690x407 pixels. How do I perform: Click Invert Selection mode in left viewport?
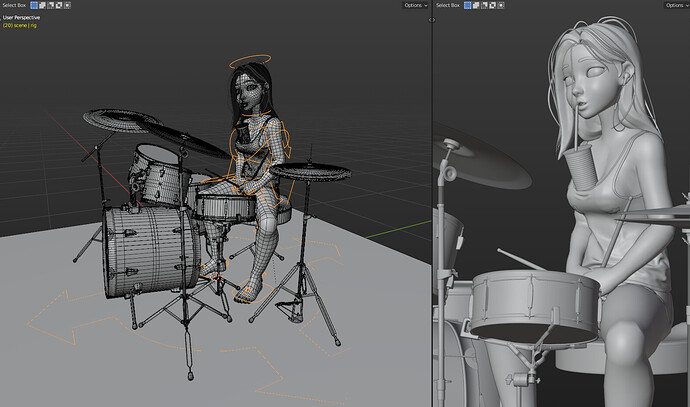[x=59, y=5]
